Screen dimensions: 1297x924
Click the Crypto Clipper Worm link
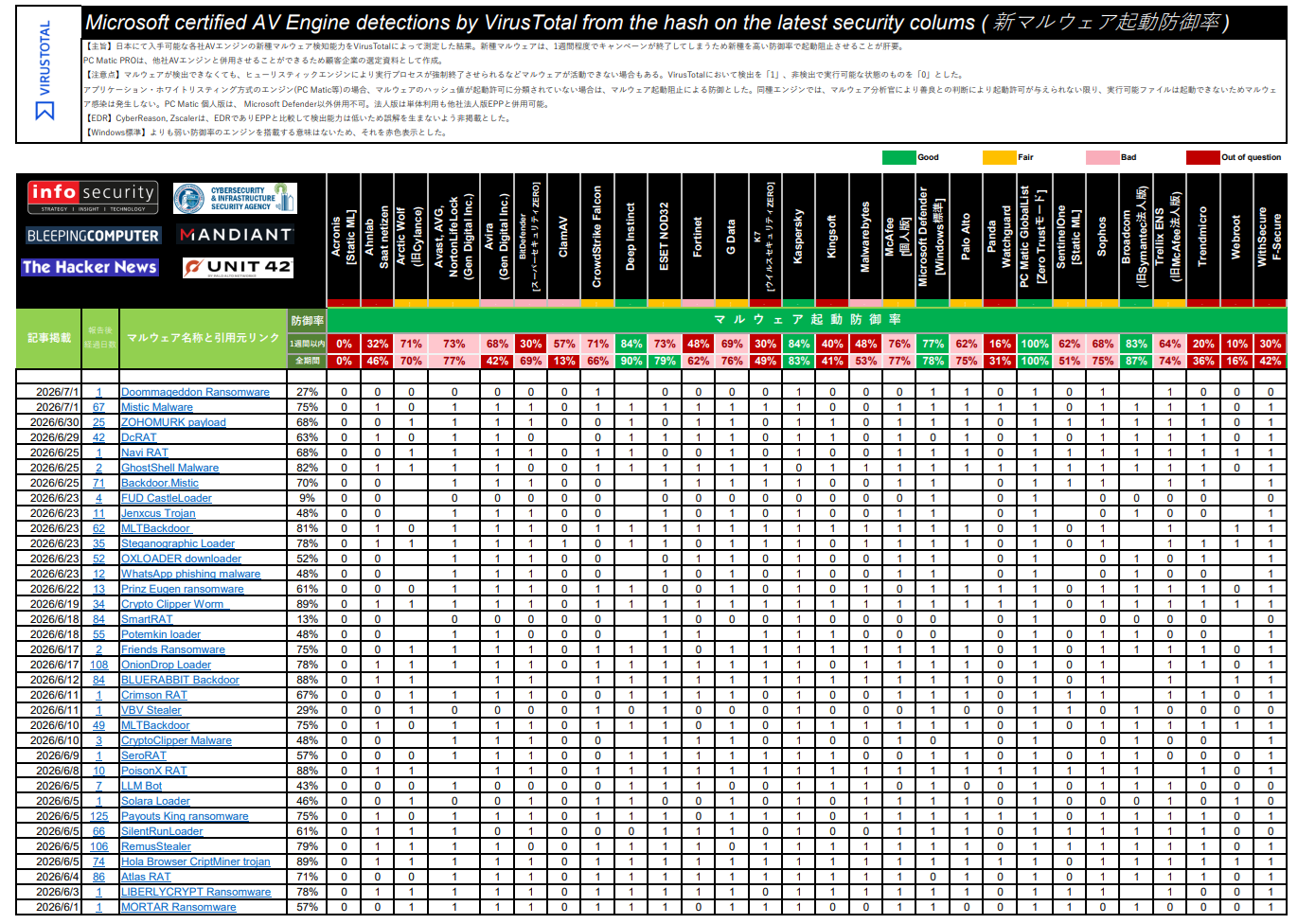(x=172, y=604)
